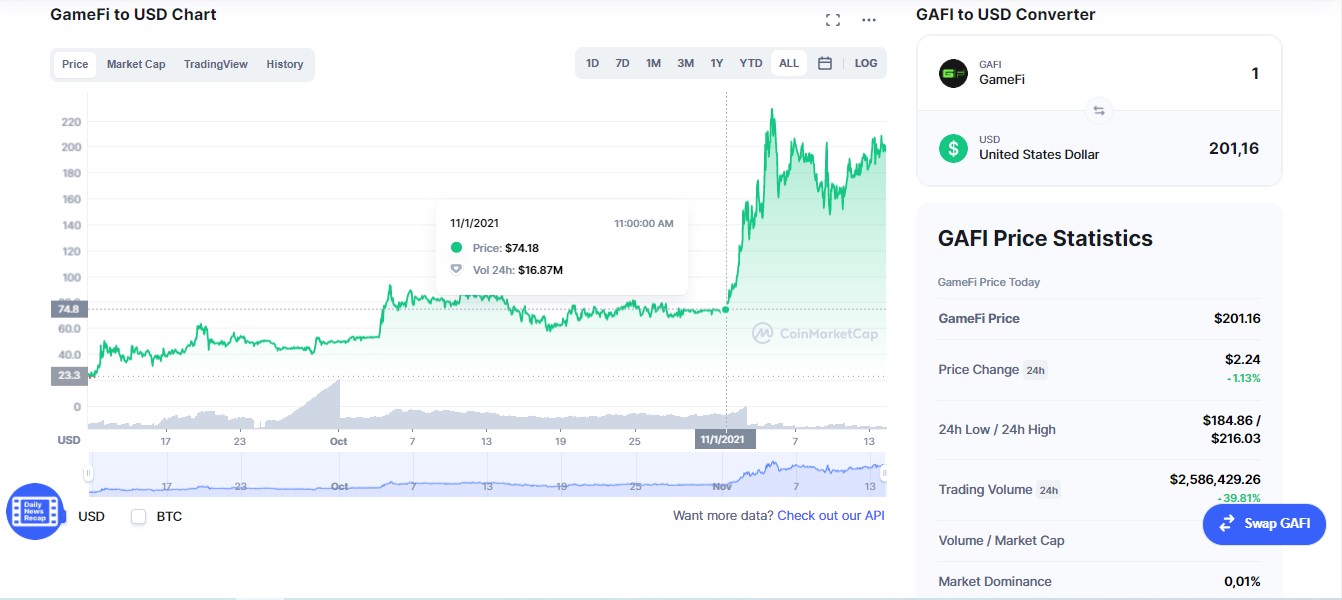Screen dimensions: 1342x600
Task: Select the 7D time range
Action: (x=622, y=63)
